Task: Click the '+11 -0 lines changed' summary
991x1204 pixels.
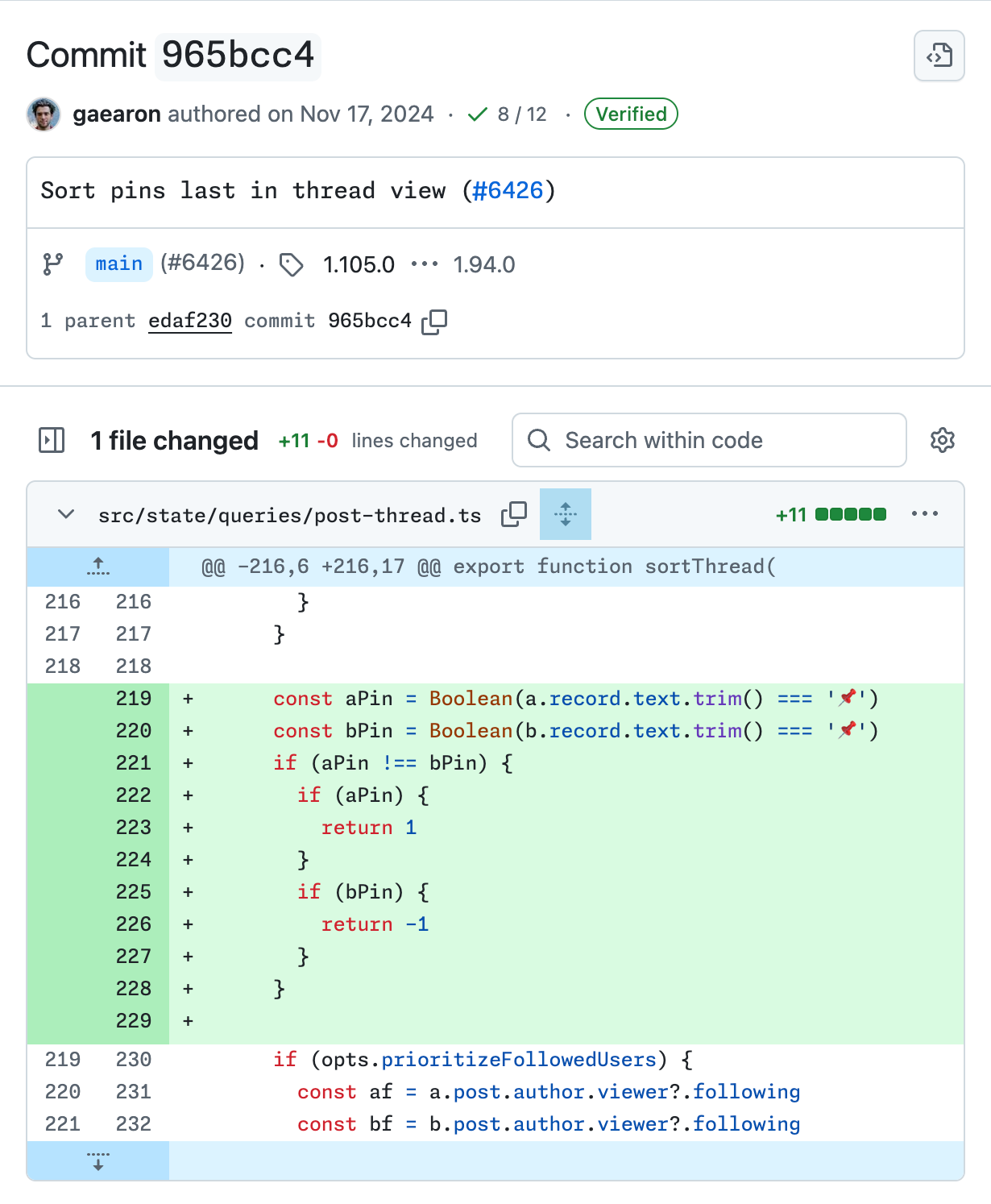Action: coord(378,441)
